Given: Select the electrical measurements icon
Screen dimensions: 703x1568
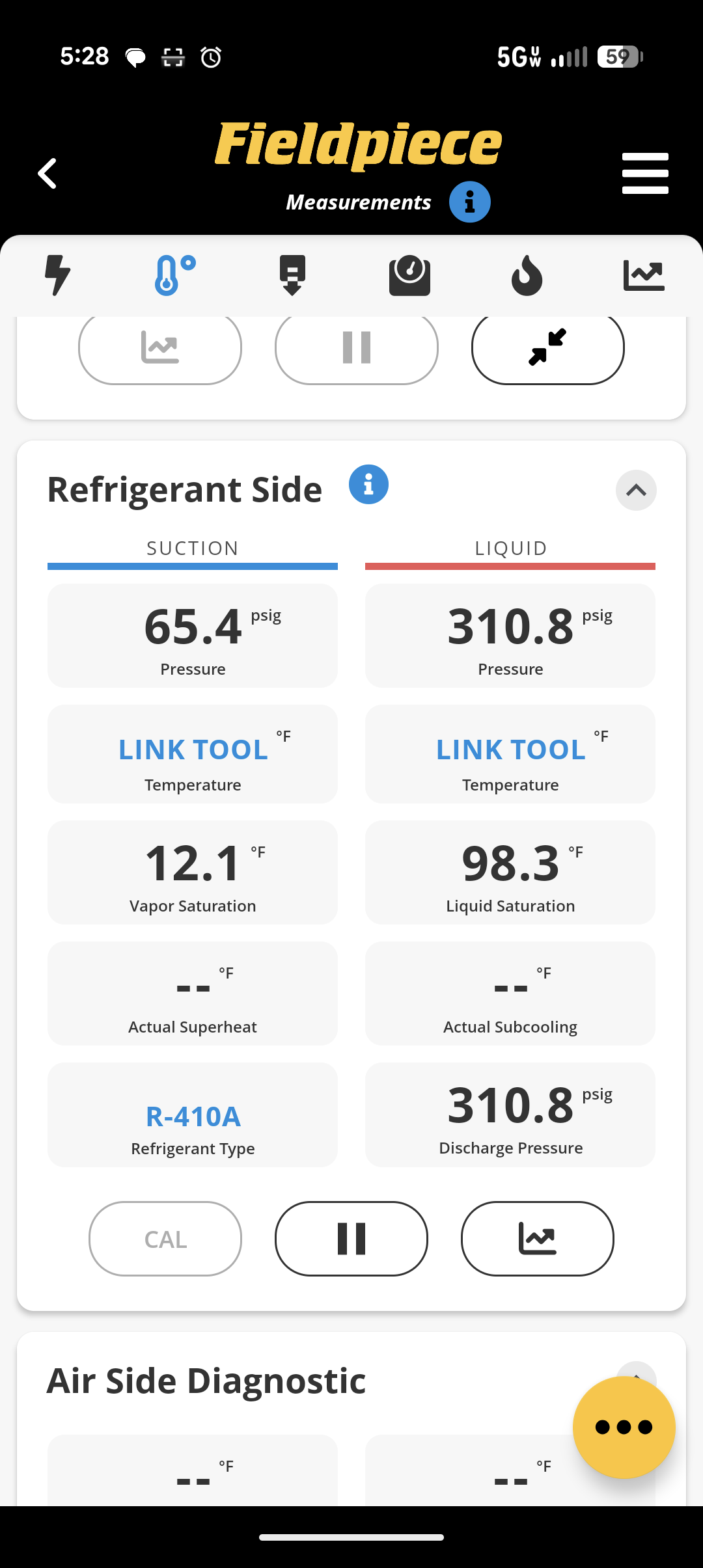Looking at the screenshot, I should [59, 275].
